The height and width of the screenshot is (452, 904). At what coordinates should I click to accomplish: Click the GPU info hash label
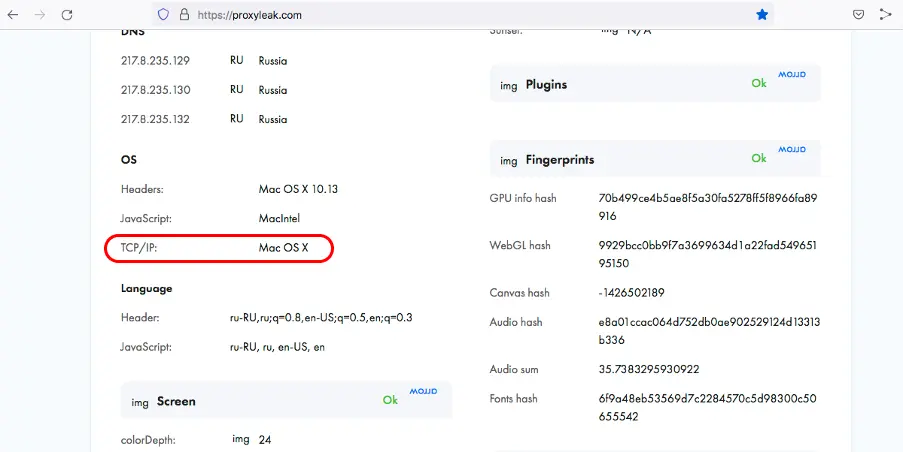tap(523, 198)
